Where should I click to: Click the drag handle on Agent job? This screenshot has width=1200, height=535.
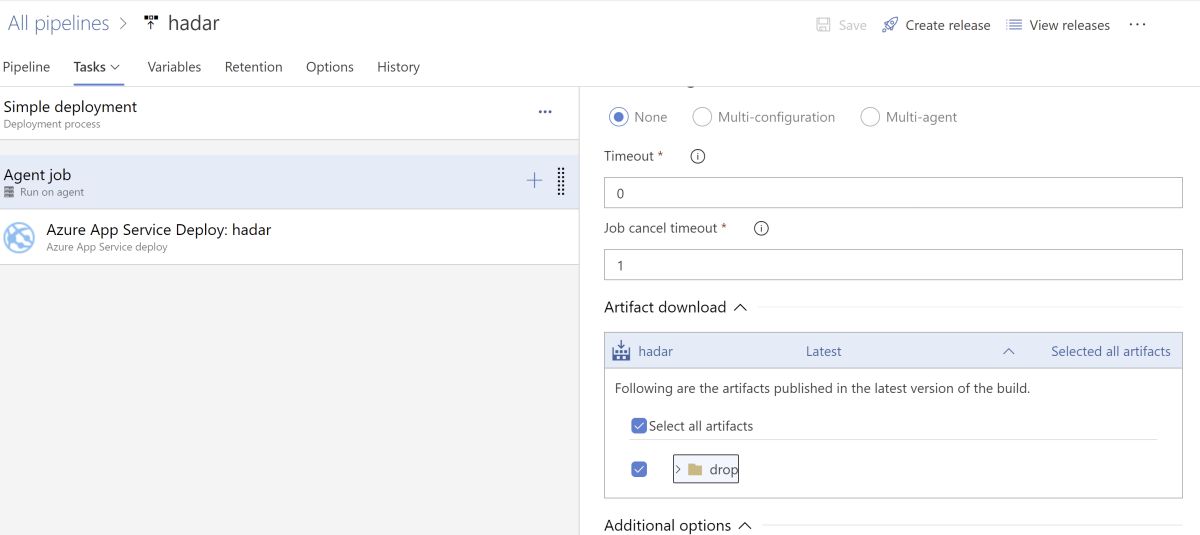click(x=561, y=181)
